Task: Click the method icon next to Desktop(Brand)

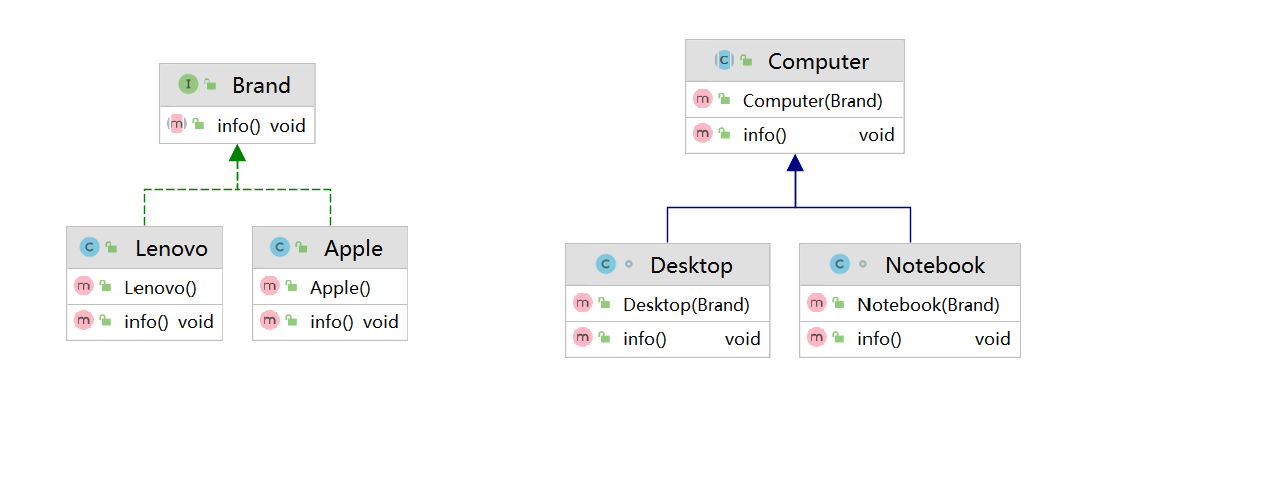Action: coord(583,304)
